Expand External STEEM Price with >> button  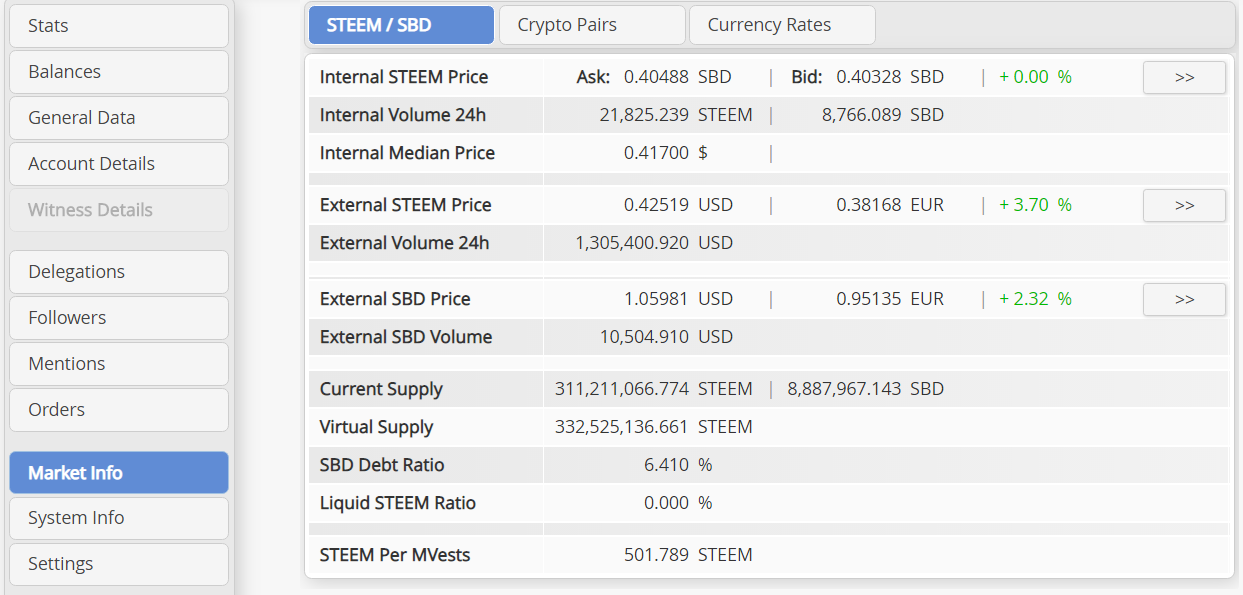tap(1184, 205)
